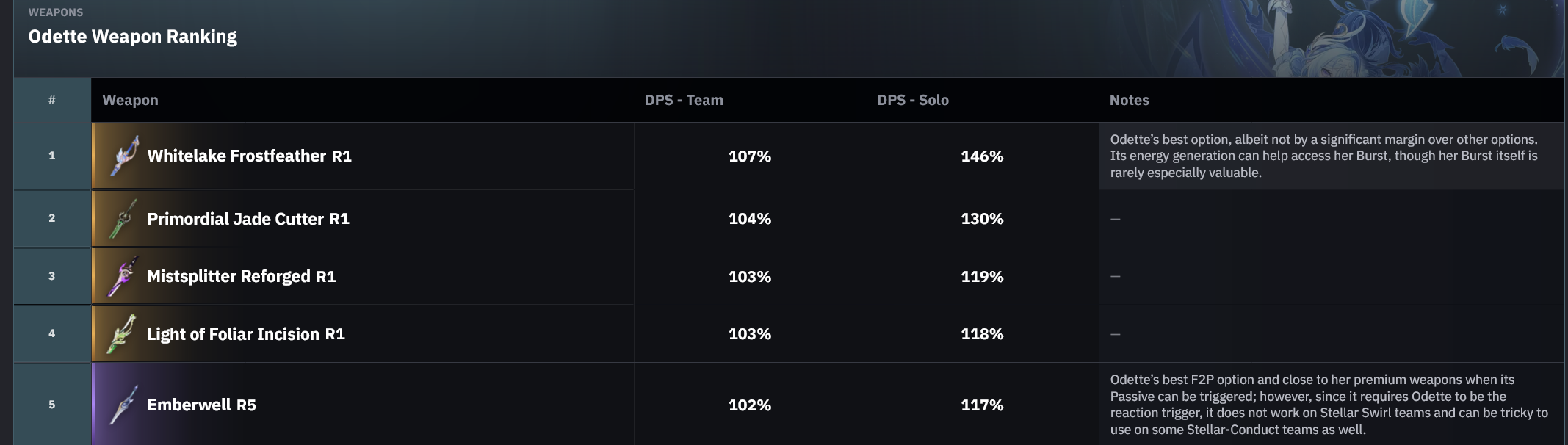The height and width of the screenshot is (445, 1568).
Task: Click the Emberwell F2P notes text
Action: point(1329,405)
